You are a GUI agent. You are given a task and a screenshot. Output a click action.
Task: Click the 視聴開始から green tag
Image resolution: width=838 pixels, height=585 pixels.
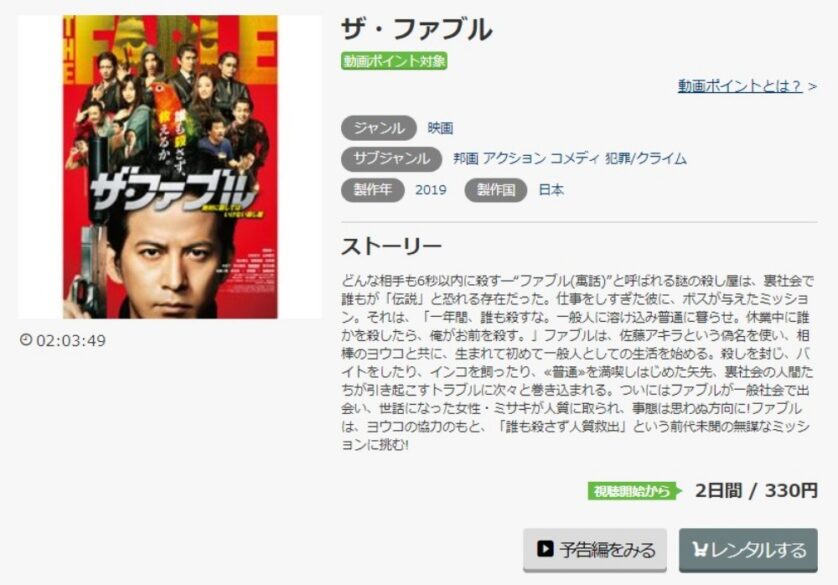(634, 491)
